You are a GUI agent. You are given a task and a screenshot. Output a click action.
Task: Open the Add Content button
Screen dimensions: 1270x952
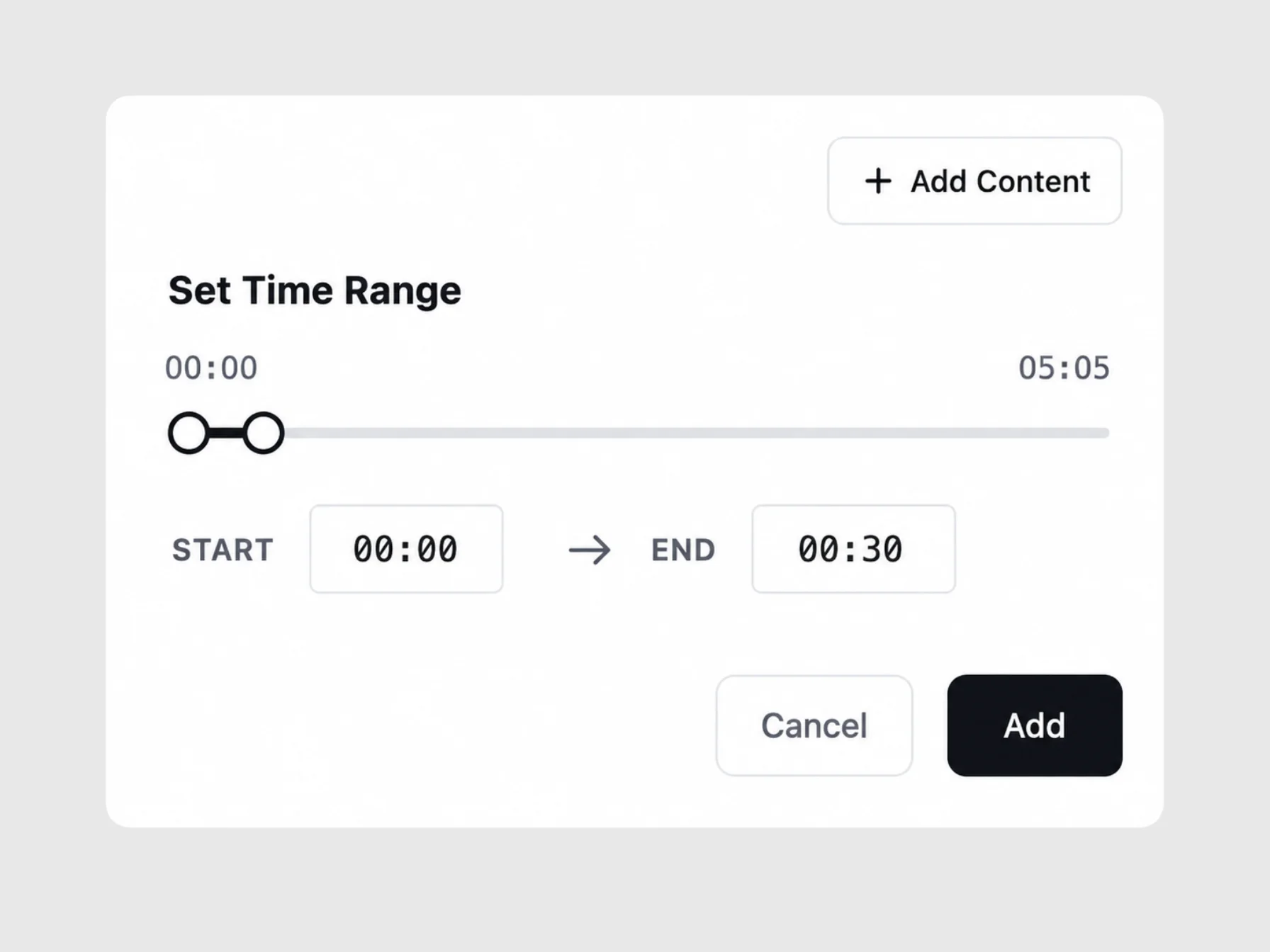pyautogui.click(x=974, y=181)
